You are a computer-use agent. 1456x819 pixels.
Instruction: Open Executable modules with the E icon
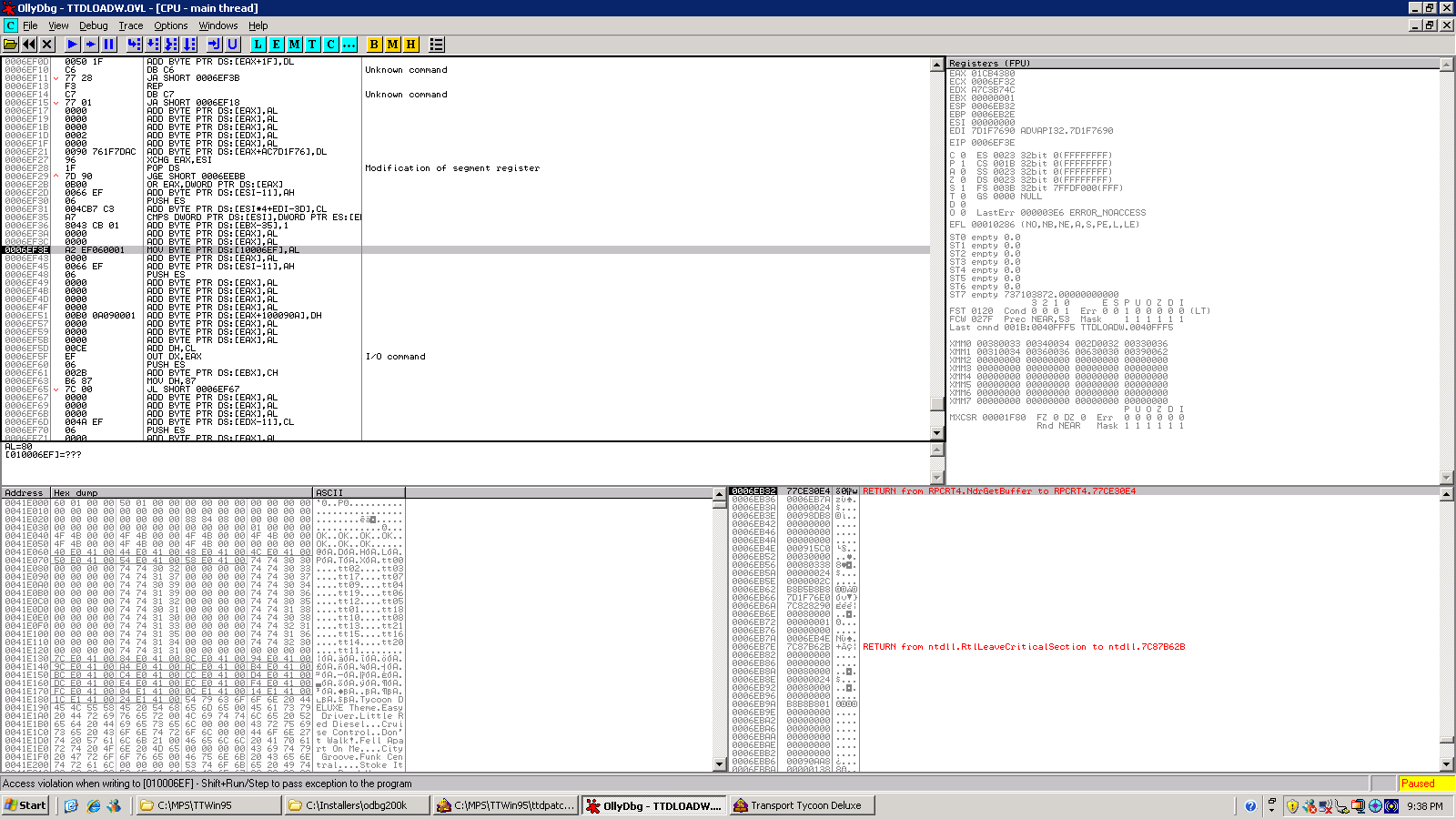click(277, 44)
